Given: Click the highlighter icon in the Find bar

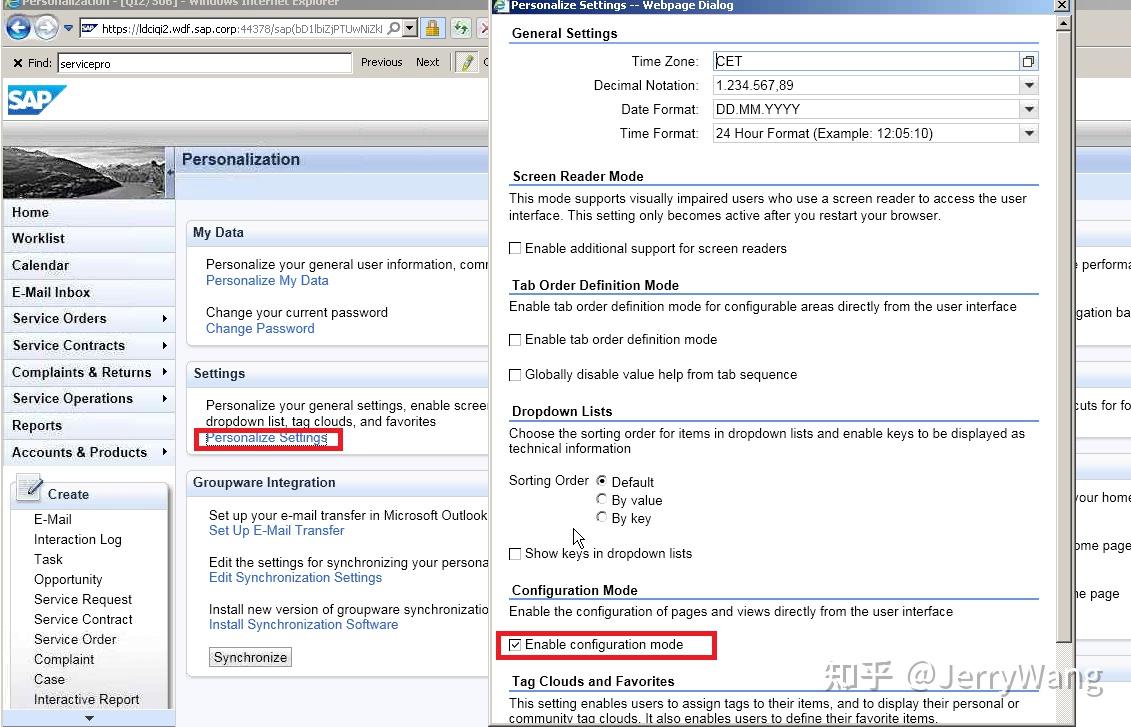Looking at the screenshot, I should click(x=465, y=61).
